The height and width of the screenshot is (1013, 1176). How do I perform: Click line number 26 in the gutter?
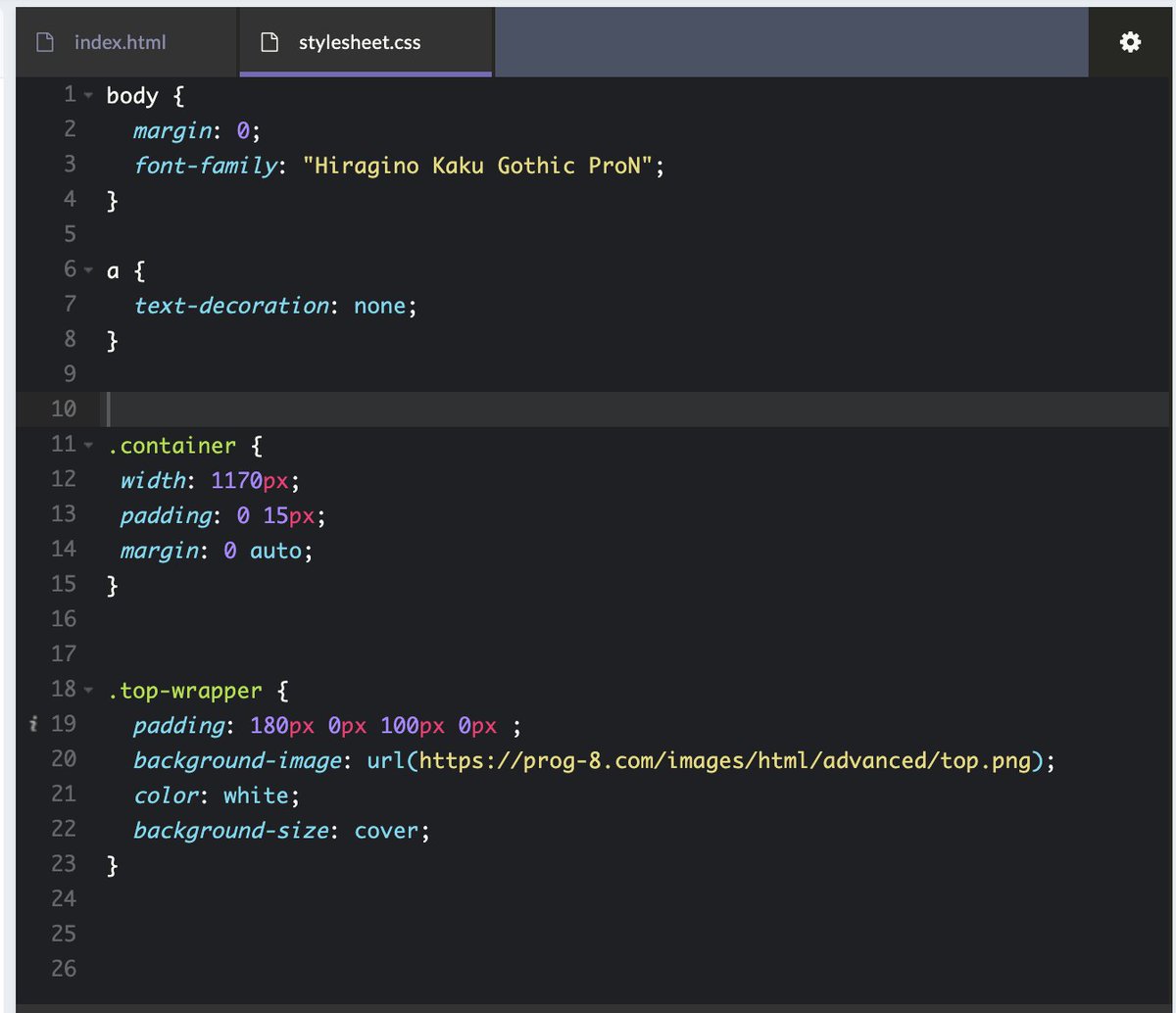tap(63, 968)
